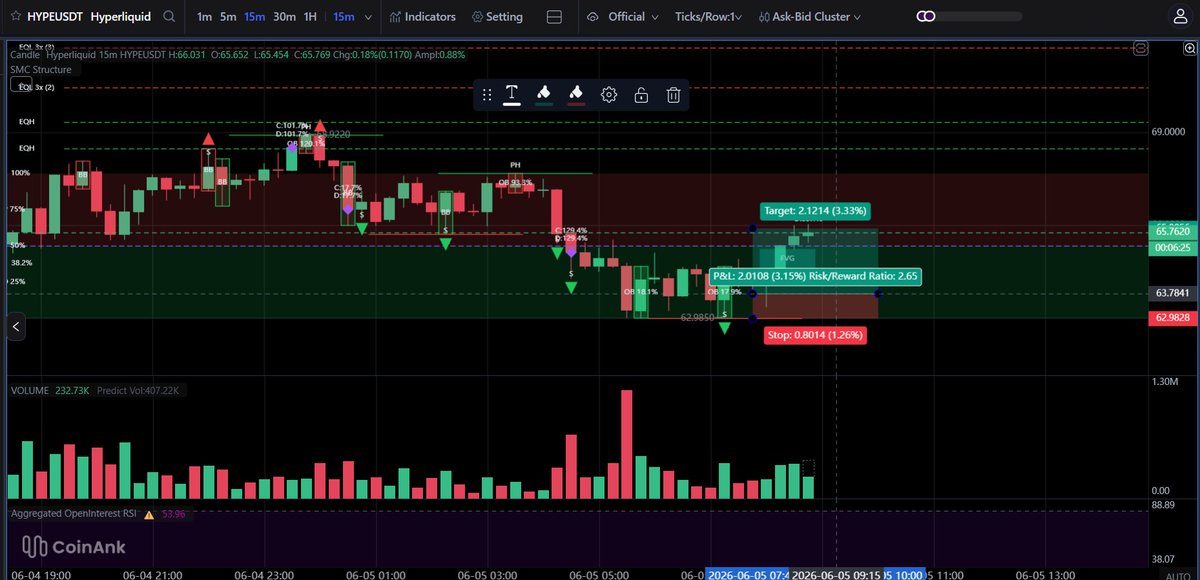Viewport: 1200px width, 580px height.
Task: Click the Aggregated OpenInterest RSI label
Action: tap(75, 514)
